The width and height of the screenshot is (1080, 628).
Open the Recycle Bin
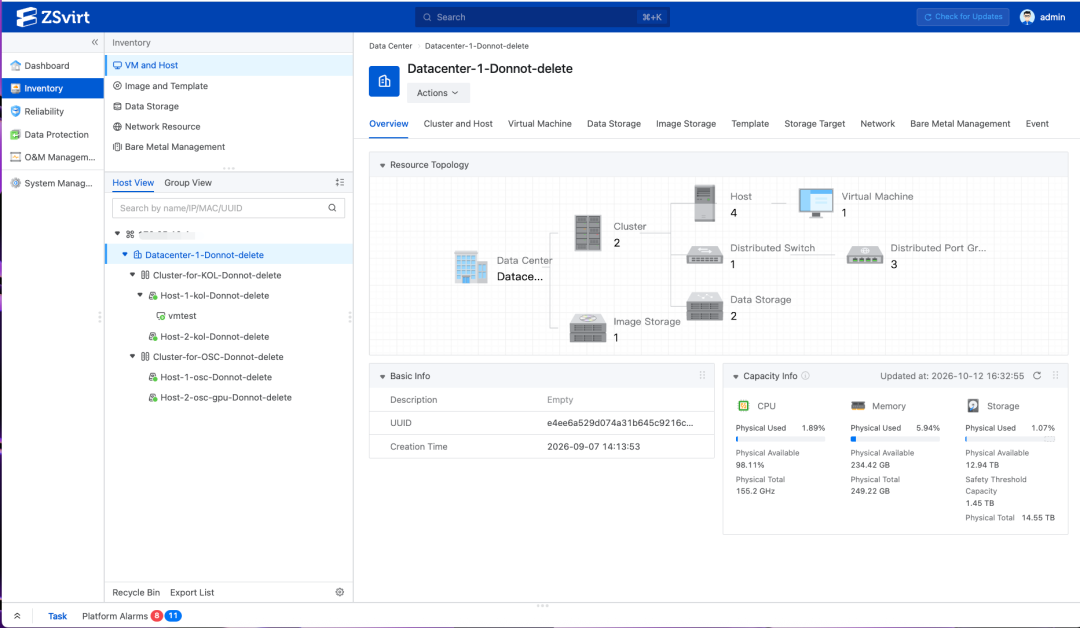136,592
